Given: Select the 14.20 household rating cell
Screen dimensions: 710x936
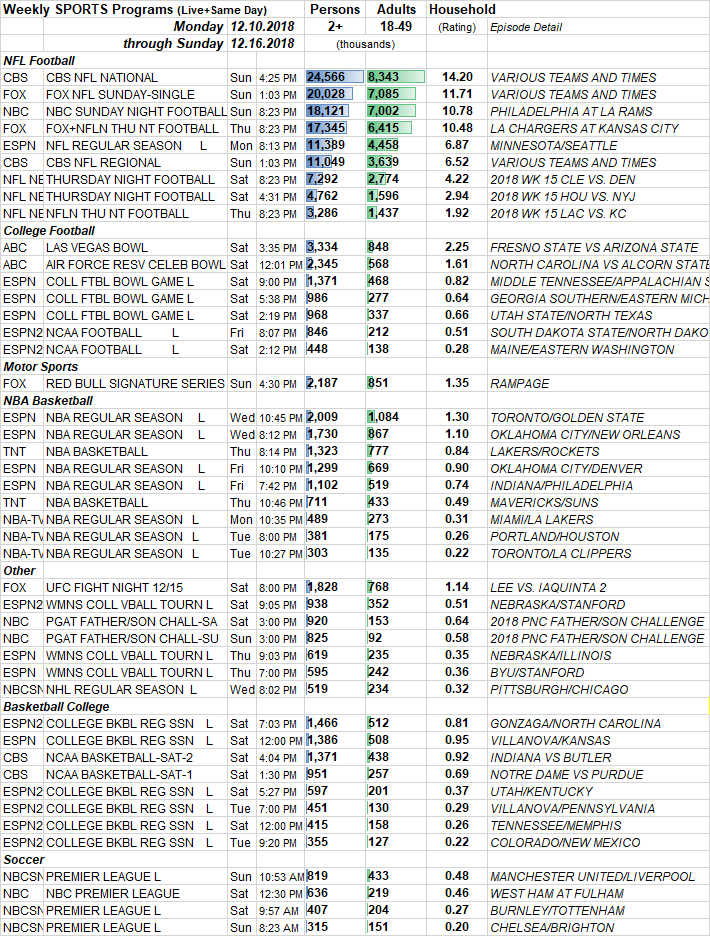Looking at the screenshot, I should [x=457, y=77].
